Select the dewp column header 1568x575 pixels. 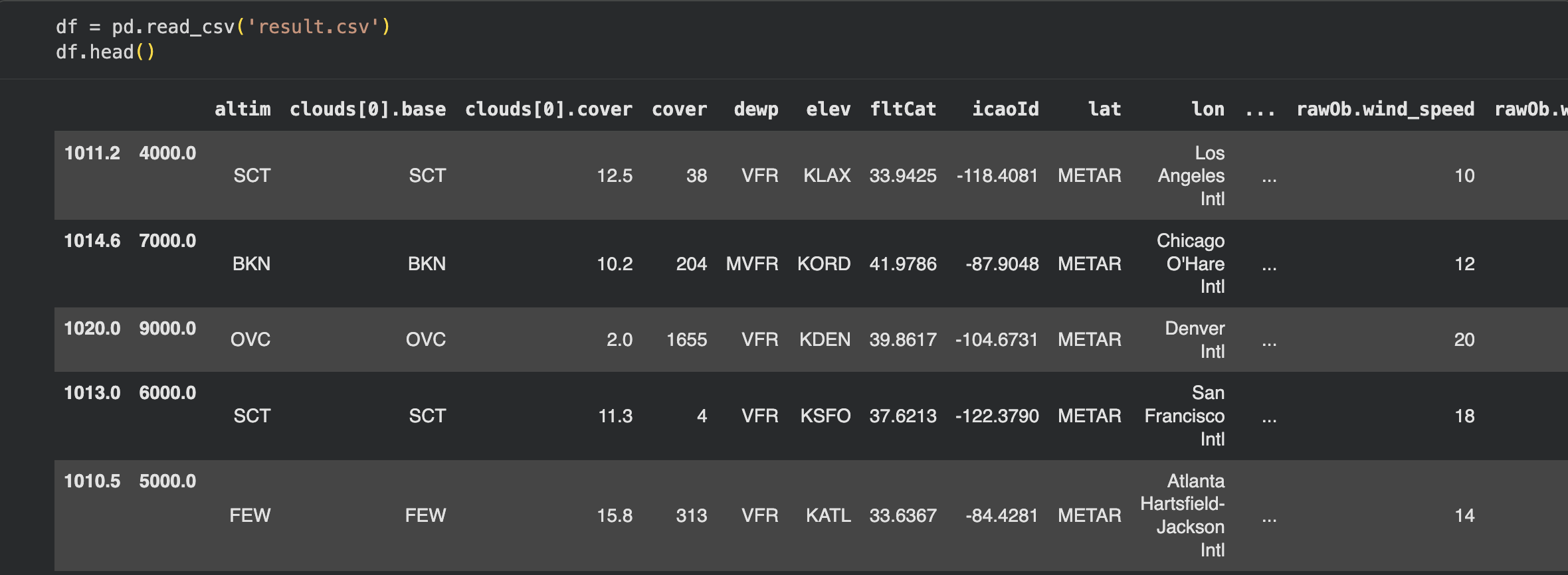755,109
